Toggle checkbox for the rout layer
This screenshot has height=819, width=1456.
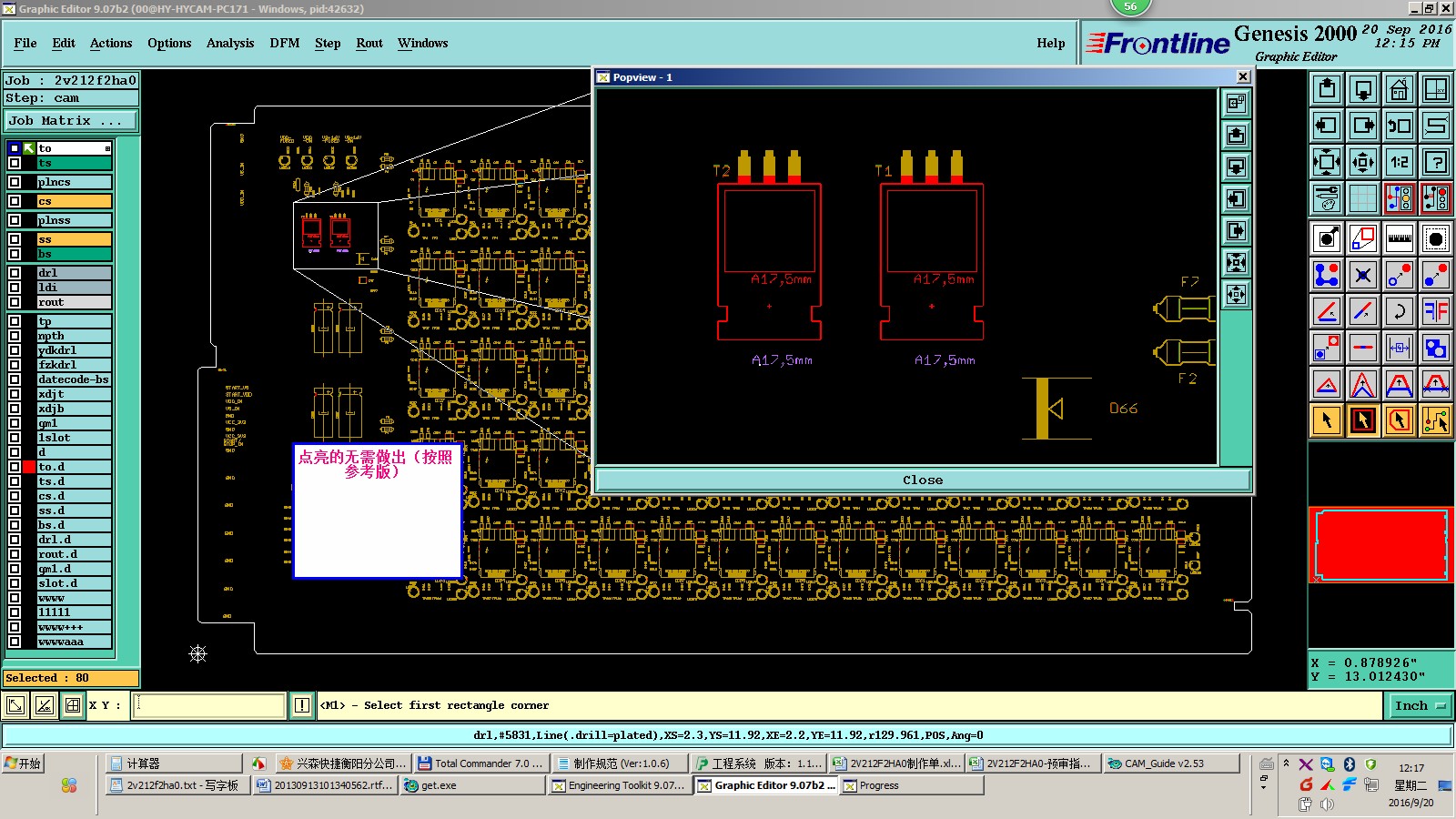click(15, 302)
